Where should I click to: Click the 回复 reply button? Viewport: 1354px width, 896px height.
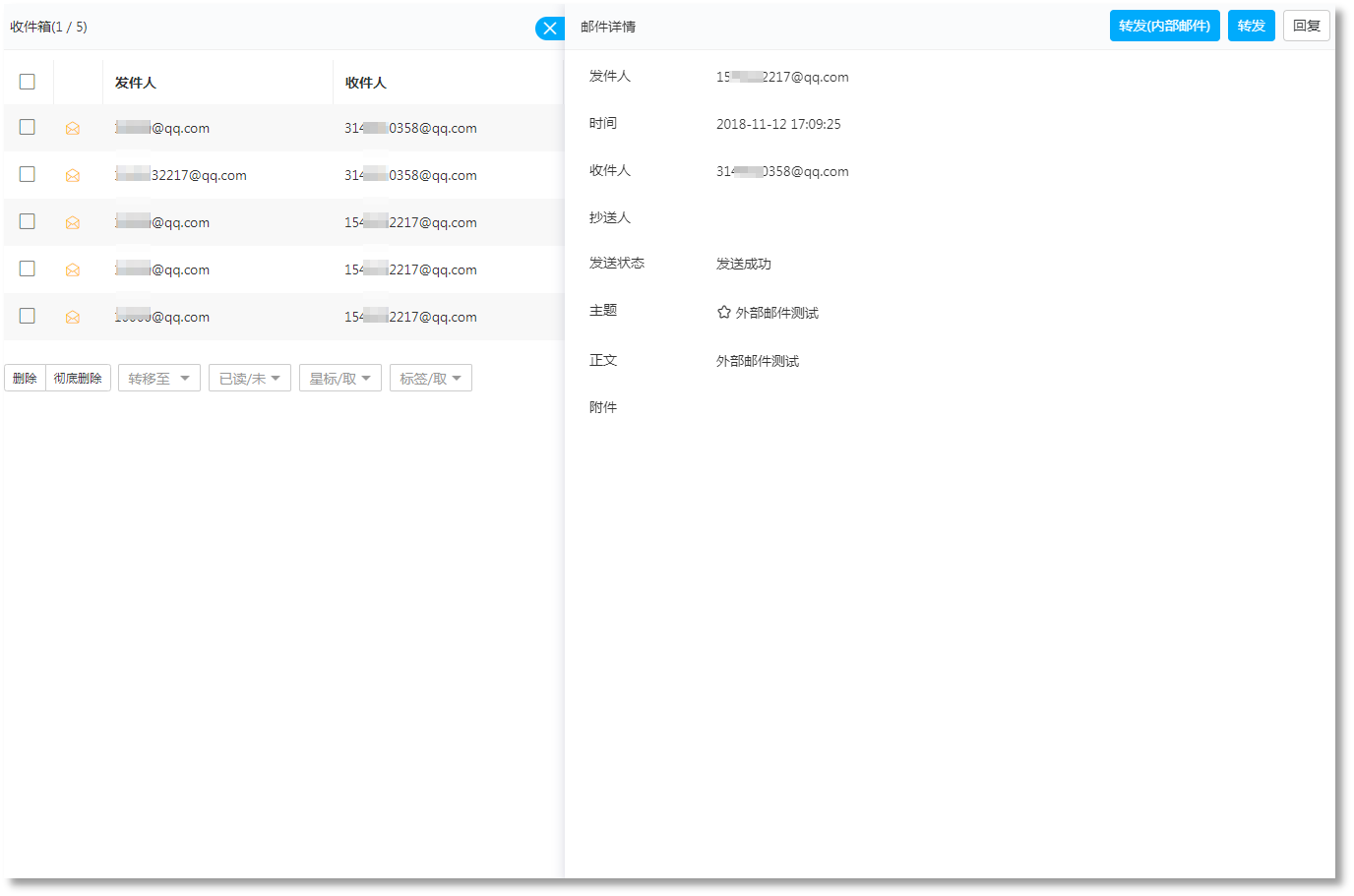[1306, 26]
